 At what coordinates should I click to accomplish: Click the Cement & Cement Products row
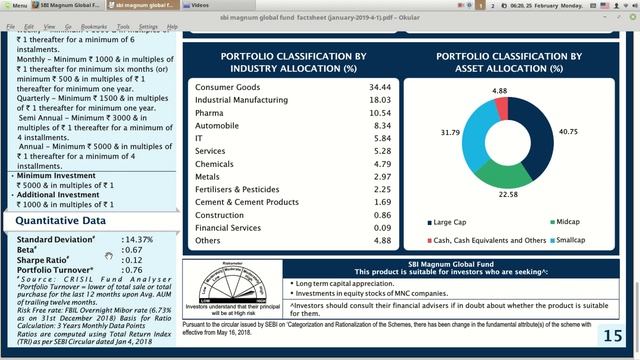[293, 202]
